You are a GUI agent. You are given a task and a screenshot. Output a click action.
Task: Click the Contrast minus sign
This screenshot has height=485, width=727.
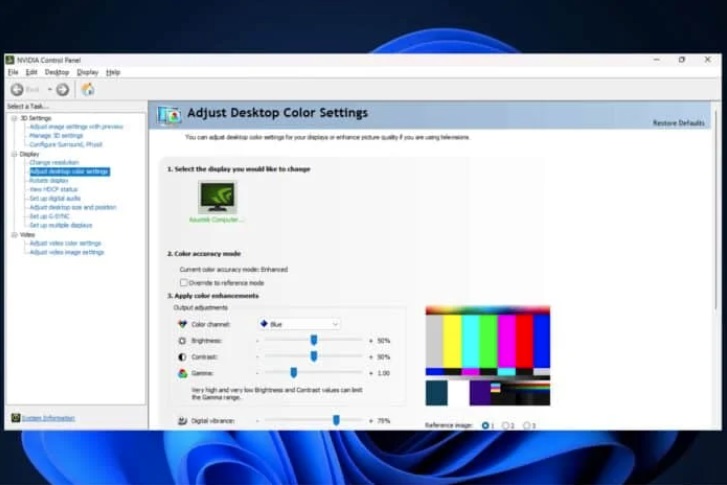[257, 357]
